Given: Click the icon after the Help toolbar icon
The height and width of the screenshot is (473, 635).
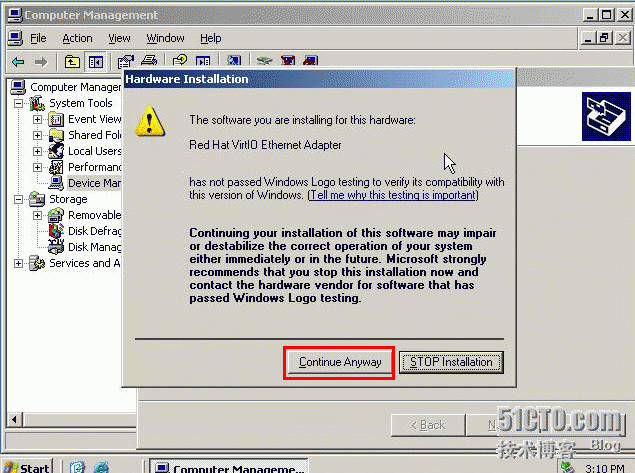Looking at the screenshot, I should [x=203, y=61].
